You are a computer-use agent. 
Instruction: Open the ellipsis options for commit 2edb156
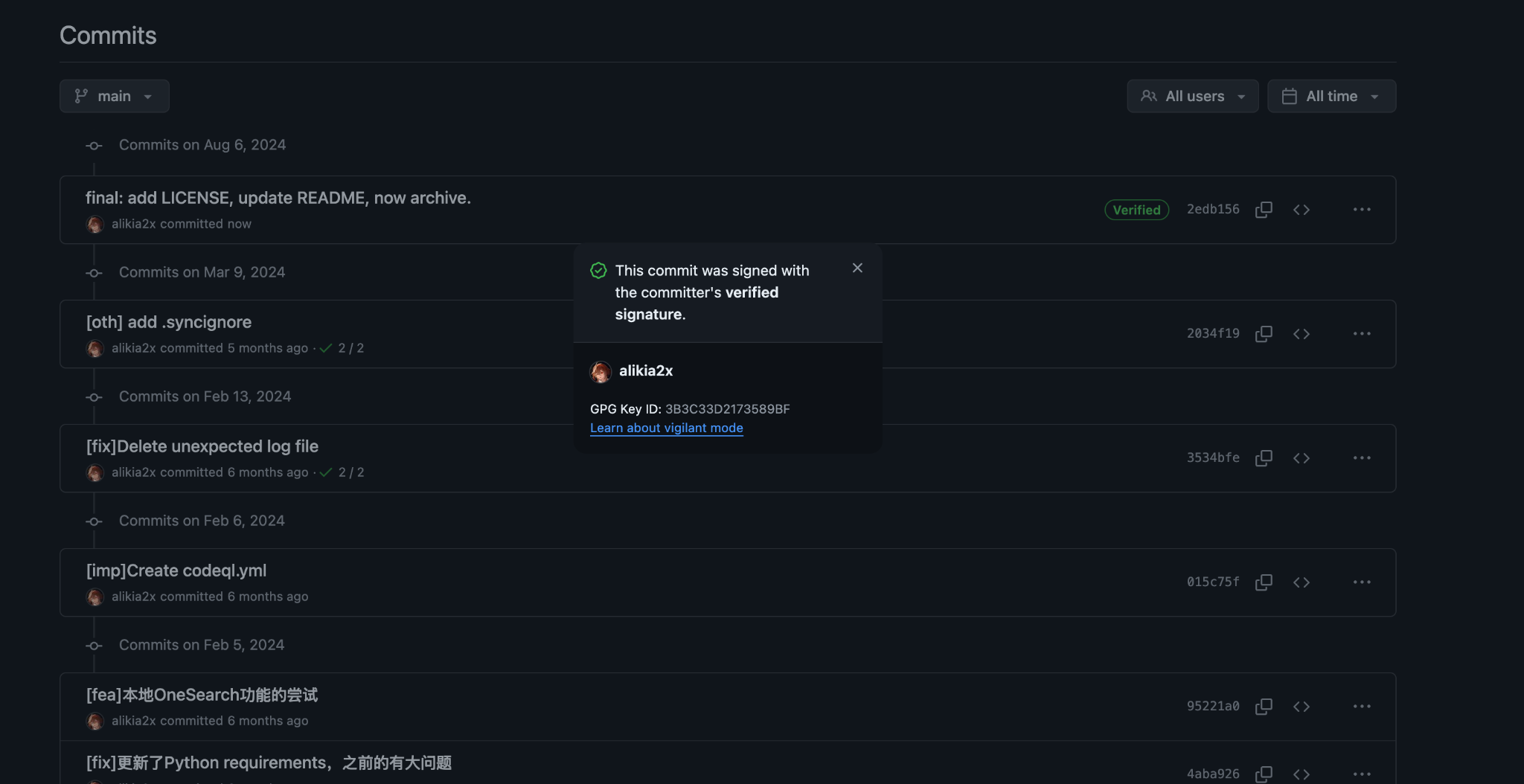pos(1362,209)
